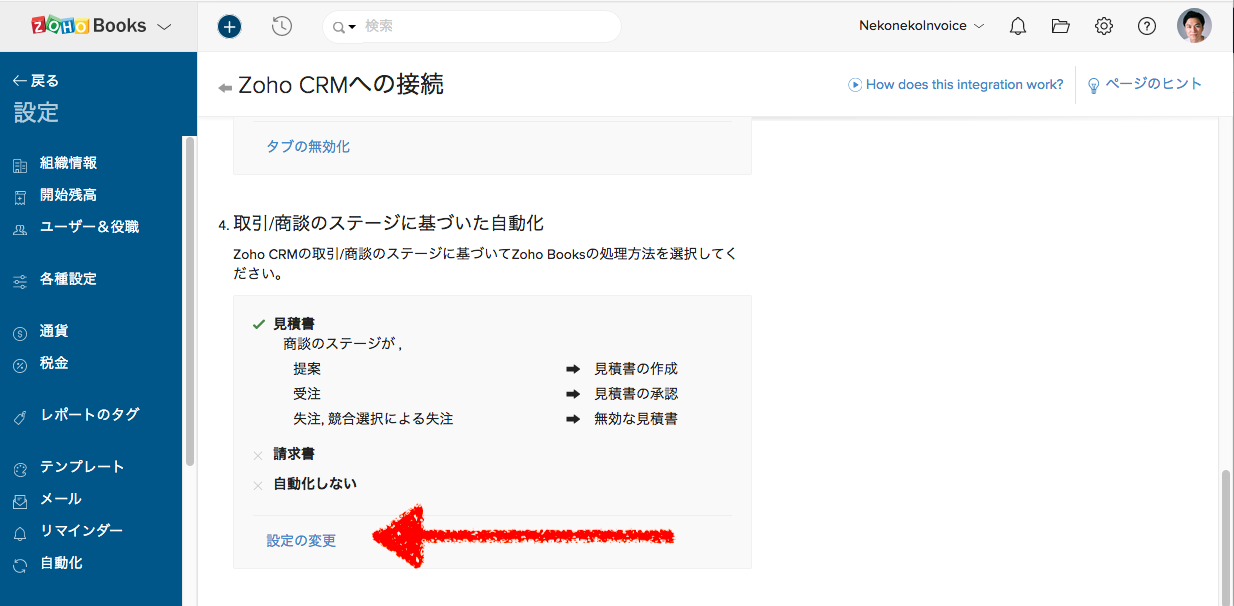Click the x mark beside 請求書

258,455
